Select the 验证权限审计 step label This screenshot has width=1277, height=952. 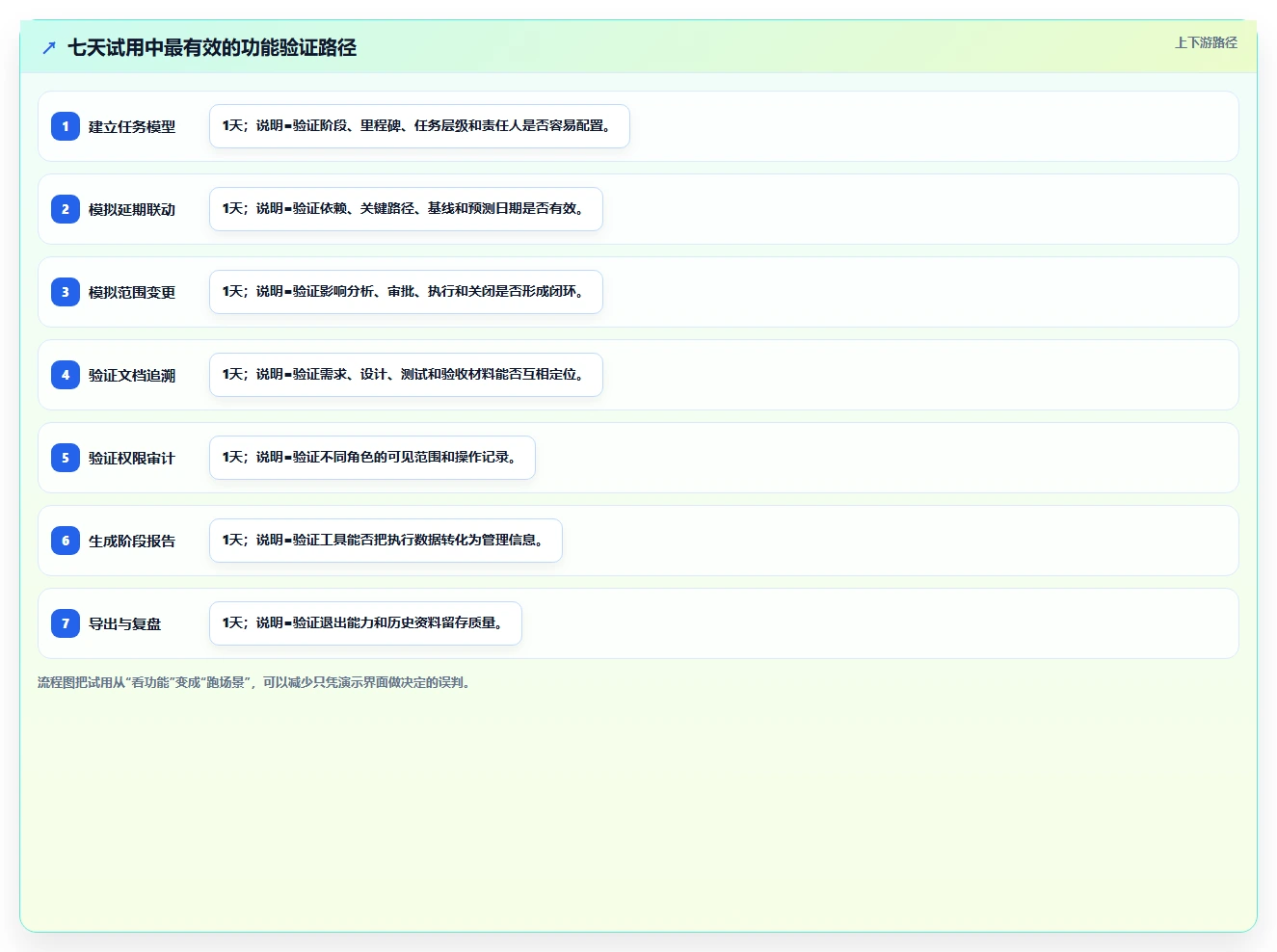(x=132, y=458)
